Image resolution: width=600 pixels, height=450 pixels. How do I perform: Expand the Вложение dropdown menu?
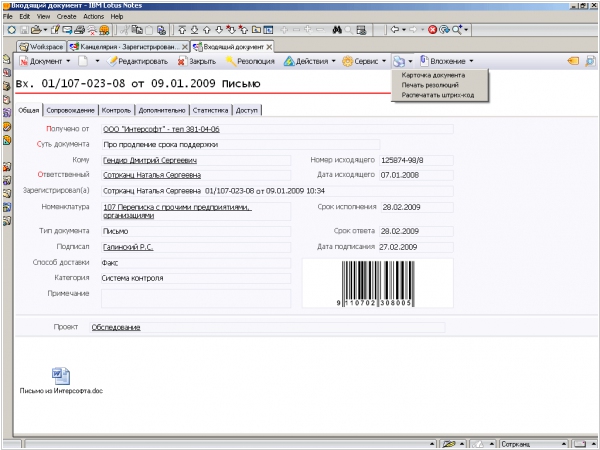[471, 61]
